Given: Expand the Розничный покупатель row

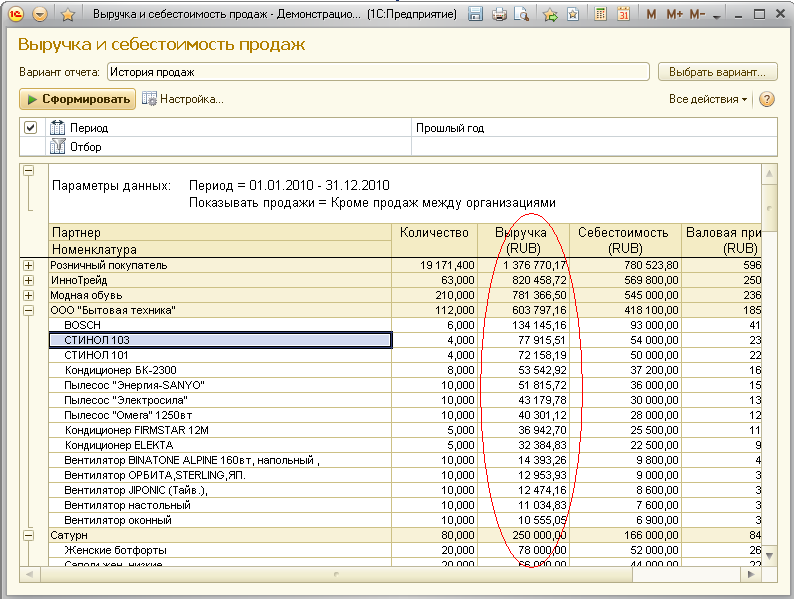Looking at the screenshot, I should (28, 265).
